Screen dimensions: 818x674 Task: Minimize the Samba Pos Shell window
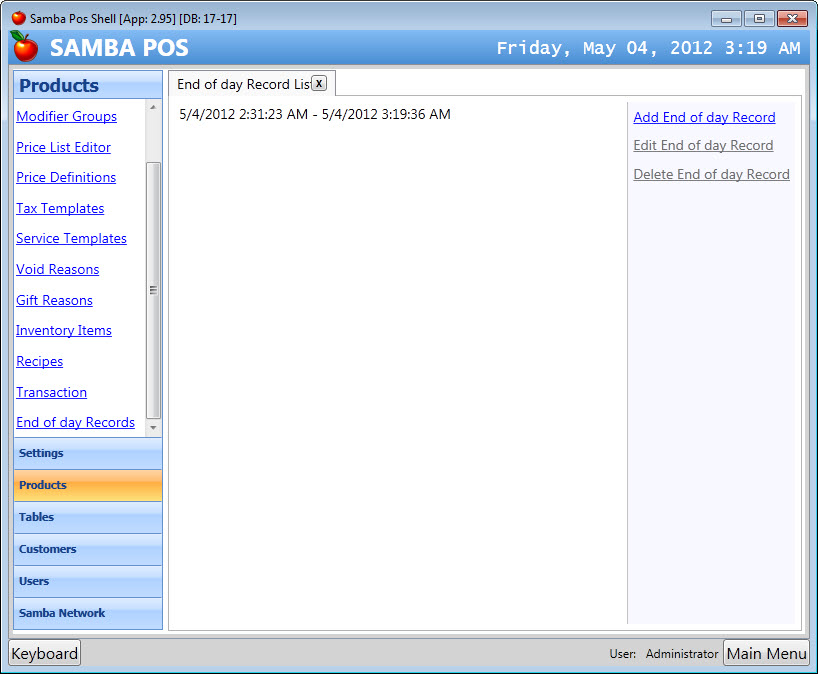tap(726, 19)
